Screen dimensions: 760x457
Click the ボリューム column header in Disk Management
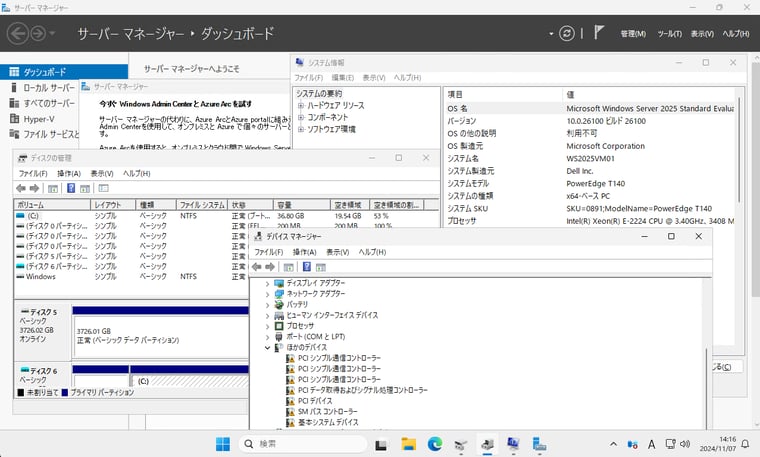[52, 205]
